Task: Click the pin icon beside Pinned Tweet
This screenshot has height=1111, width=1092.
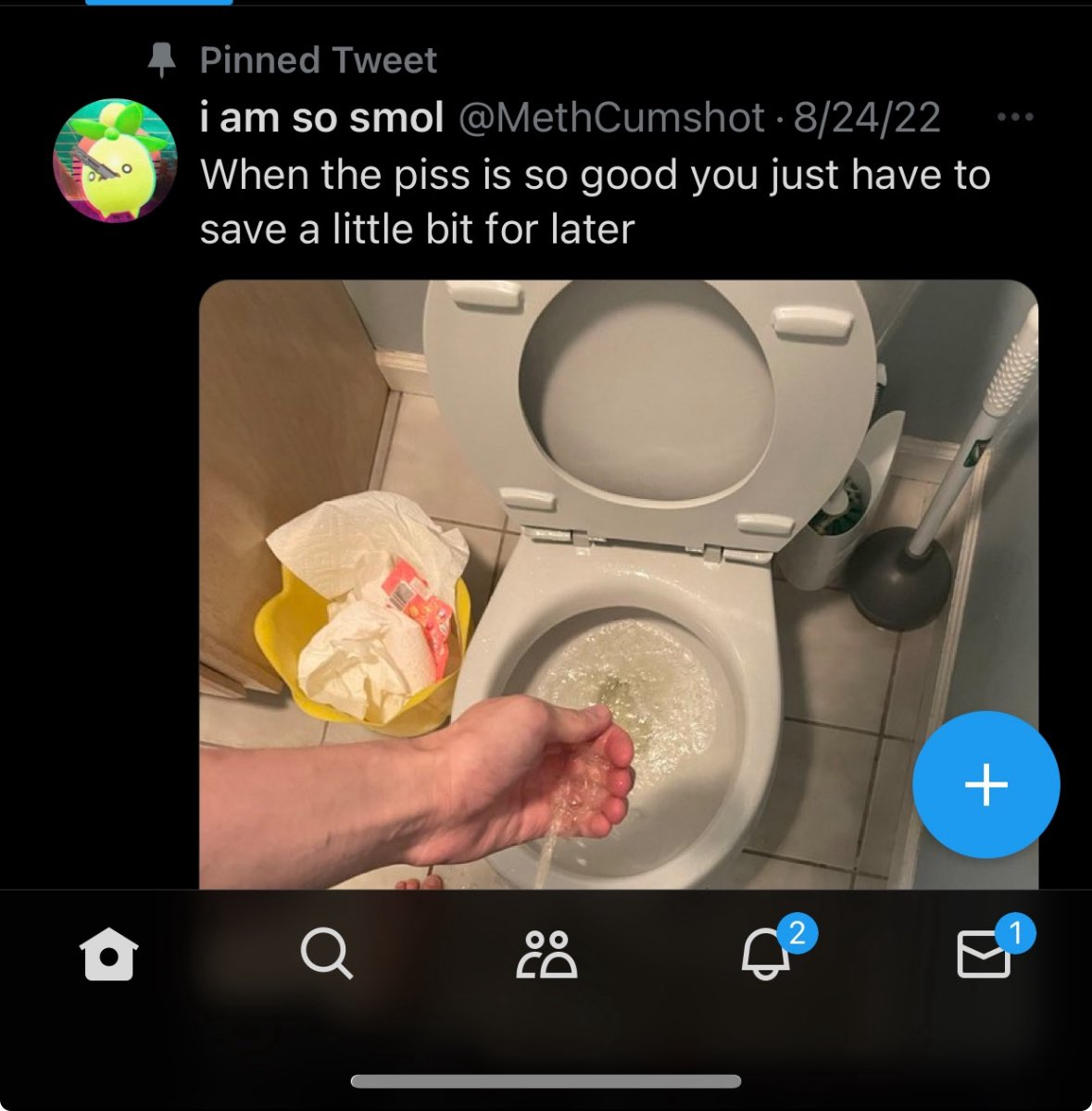Action: [x=162, y=61]
